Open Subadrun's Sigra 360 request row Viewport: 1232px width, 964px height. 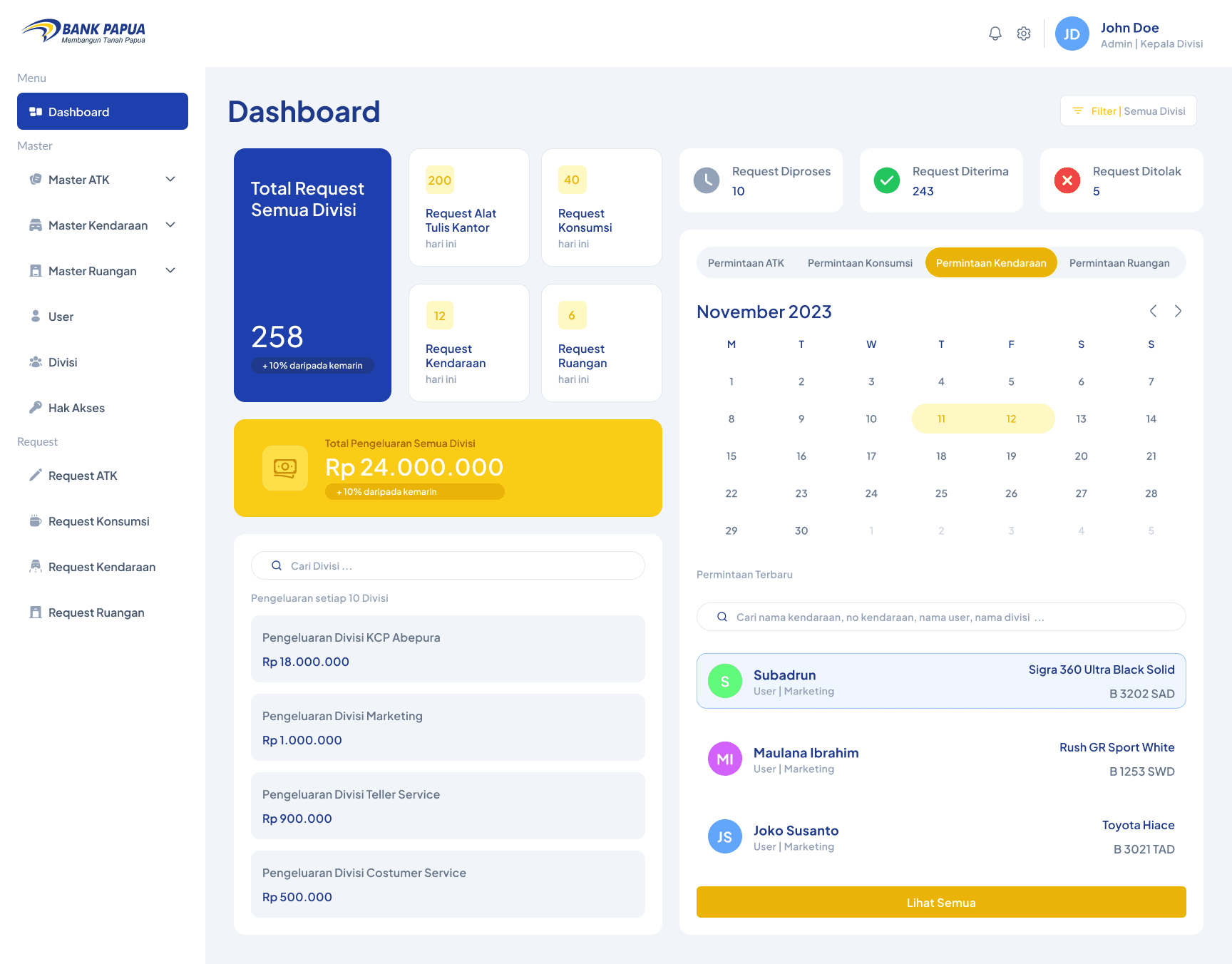pyautogui.click(x=941, y=681)
